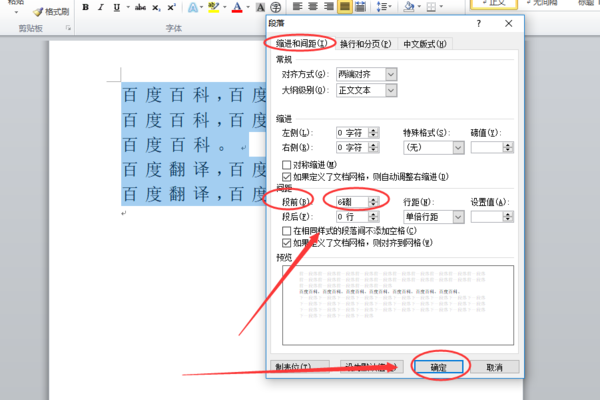Open the font color red swatch
Image resolution: width=600 pixels, height=400 pixels.
[x=237, y=7]
